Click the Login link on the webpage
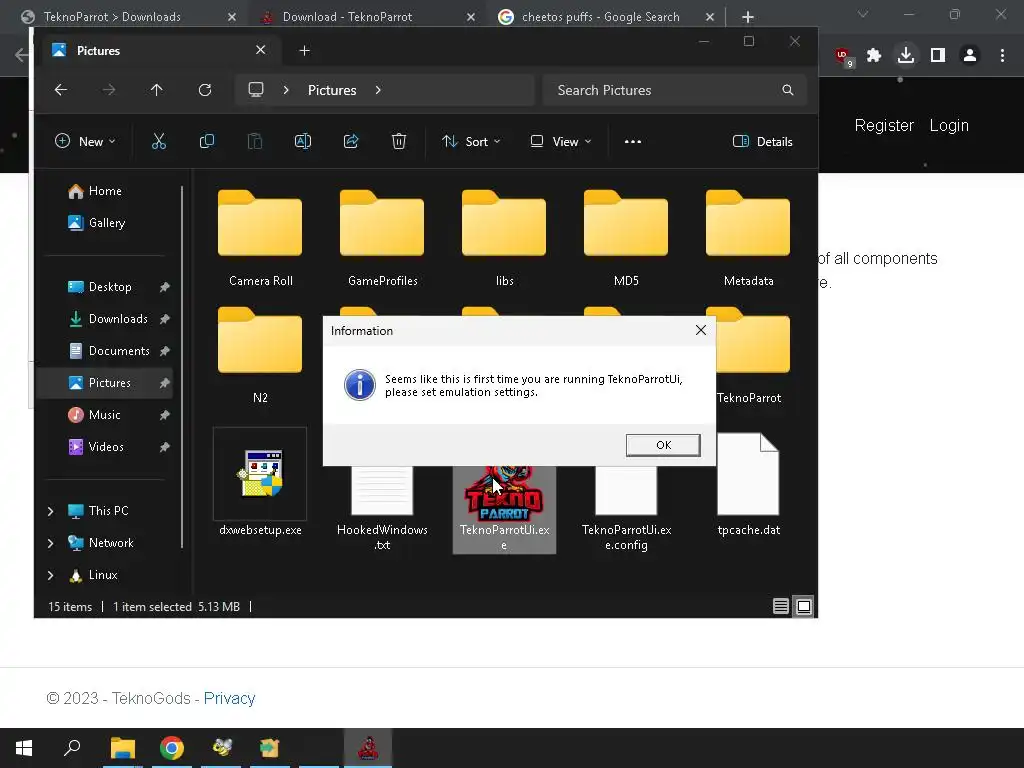1024x768 pixels. pyautogui.click(x=949, y=125)
